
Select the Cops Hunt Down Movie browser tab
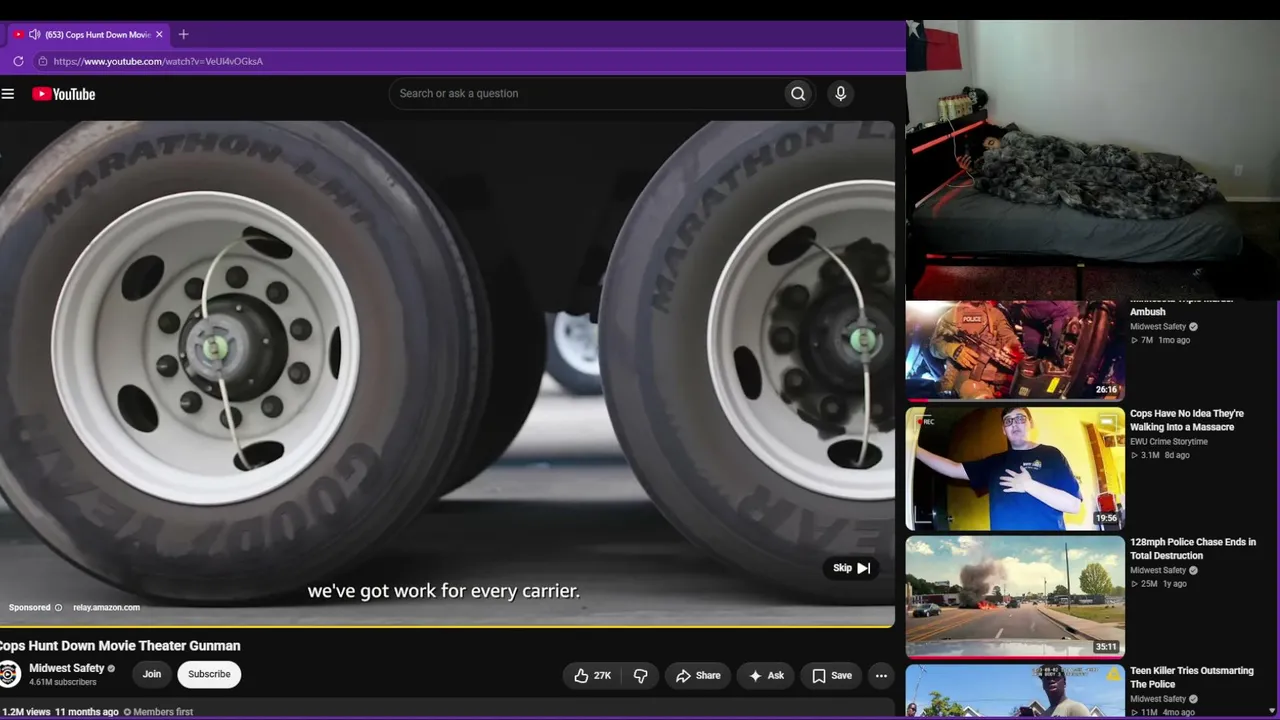pos(88,34)
